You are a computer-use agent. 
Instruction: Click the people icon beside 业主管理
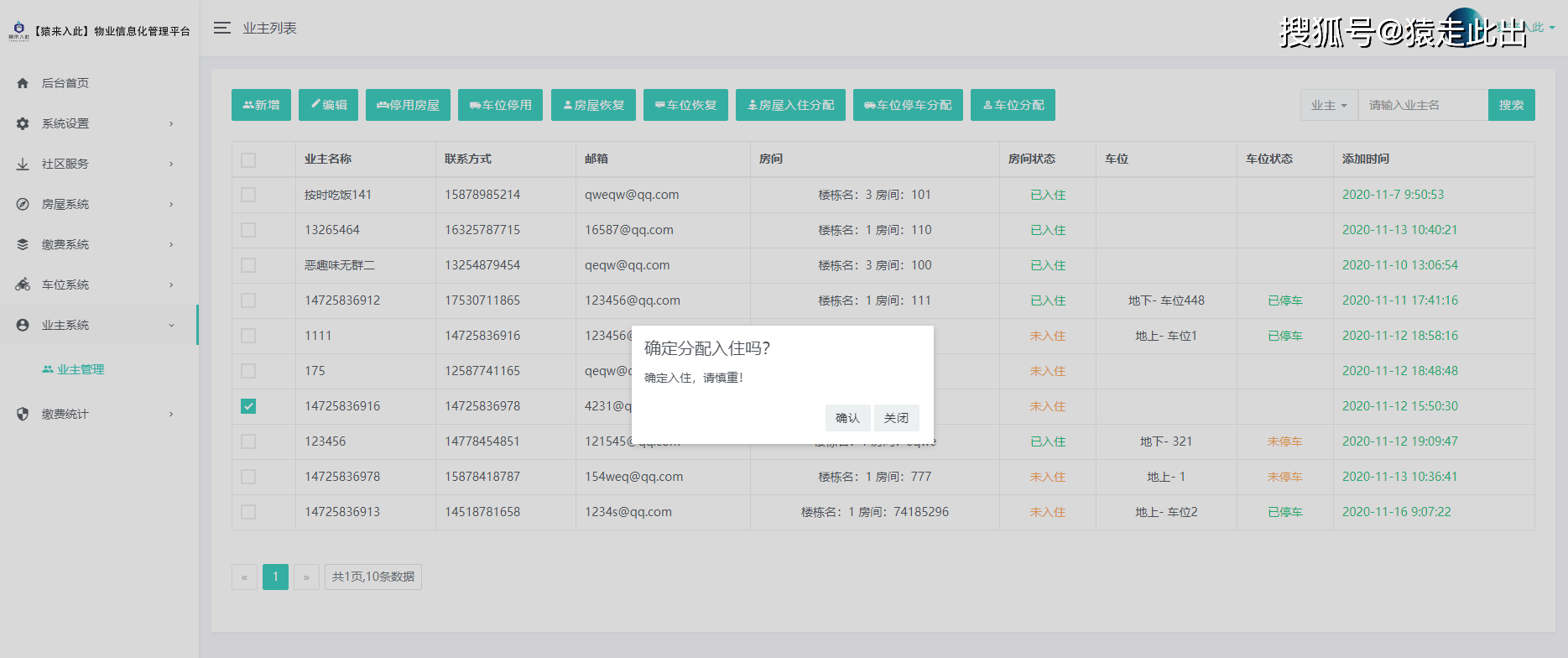48,369
